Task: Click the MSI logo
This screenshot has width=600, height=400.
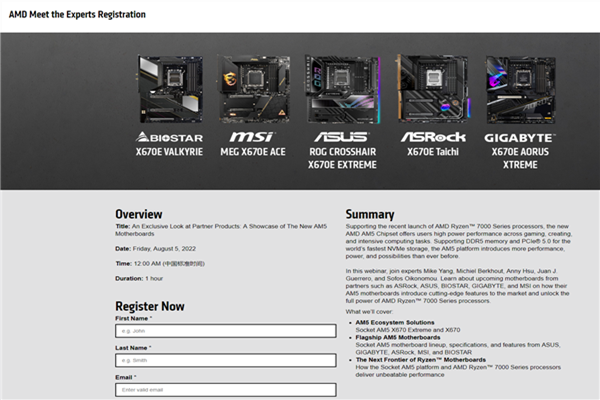Action: click(251, 136)
